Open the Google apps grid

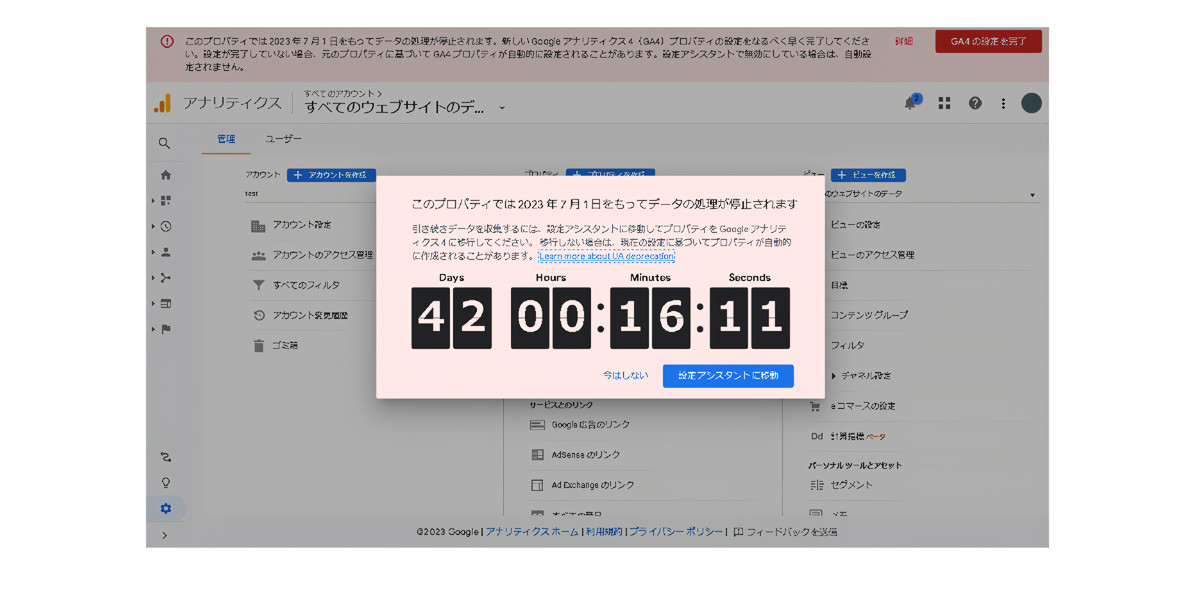coord(944,103)
